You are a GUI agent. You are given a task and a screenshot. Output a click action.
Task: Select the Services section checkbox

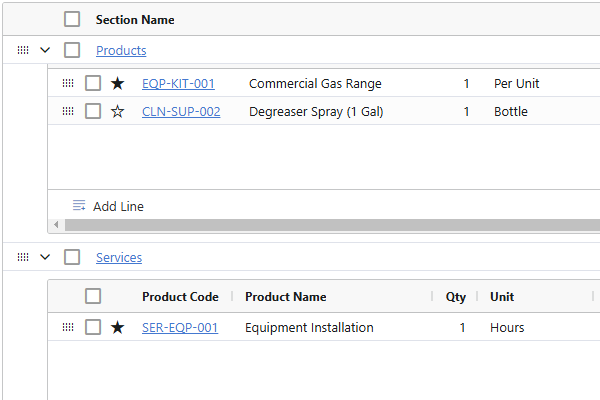(72, 257)
